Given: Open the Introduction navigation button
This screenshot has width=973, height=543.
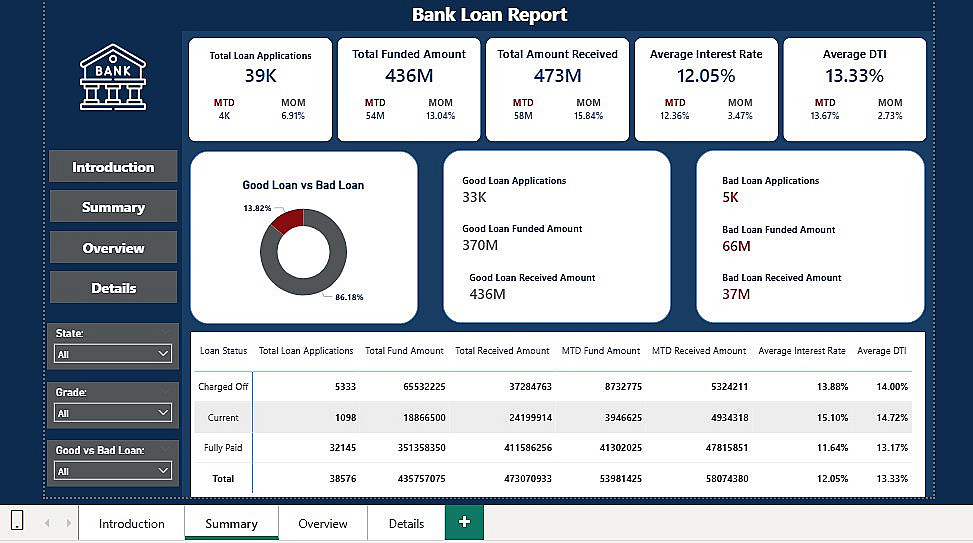Looking at the screenshot, I should coord(113,167).
